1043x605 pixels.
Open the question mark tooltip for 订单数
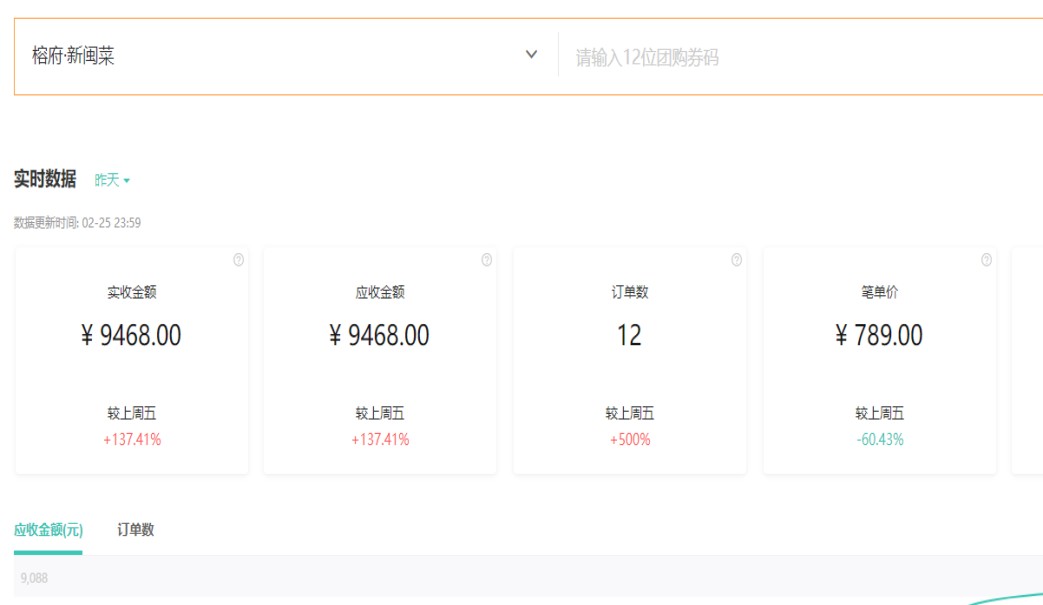(x=737, y=260)
